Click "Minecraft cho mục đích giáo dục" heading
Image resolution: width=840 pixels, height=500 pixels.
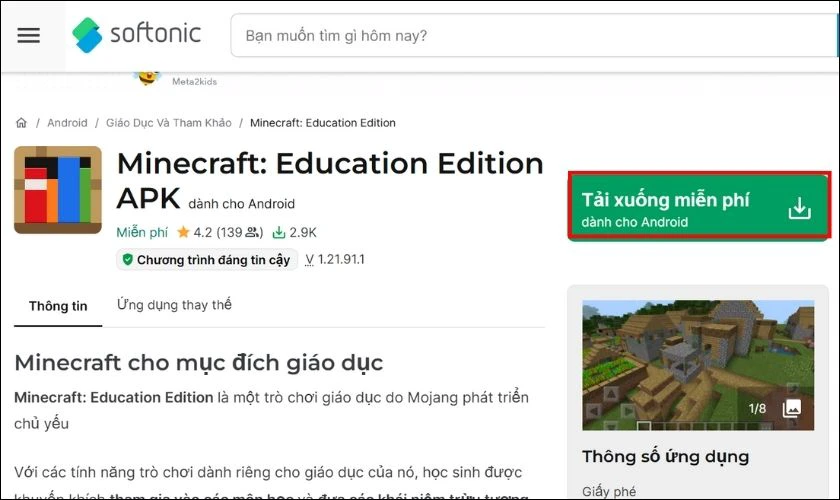(199, 363)
